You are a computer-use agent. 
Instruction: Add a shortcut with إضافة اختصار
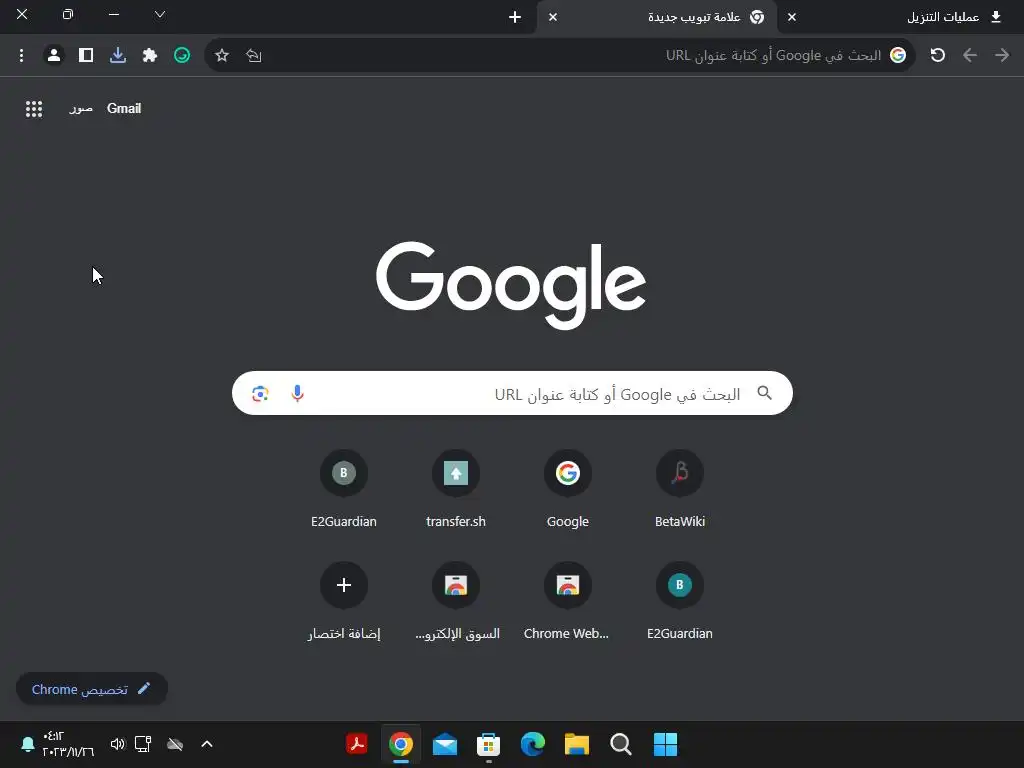tap(344, 599)
